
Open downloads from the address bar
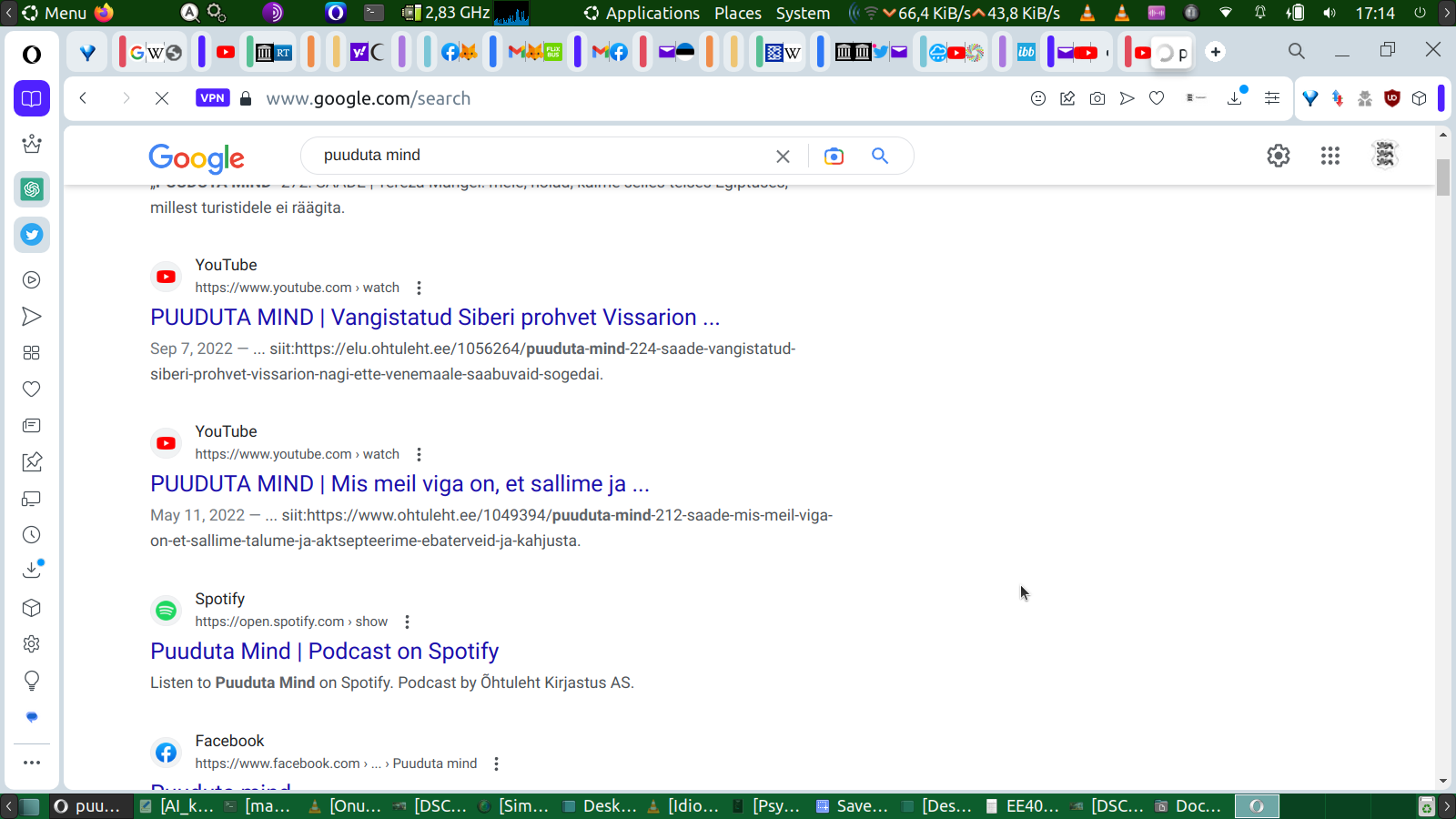click(1236, 97)
